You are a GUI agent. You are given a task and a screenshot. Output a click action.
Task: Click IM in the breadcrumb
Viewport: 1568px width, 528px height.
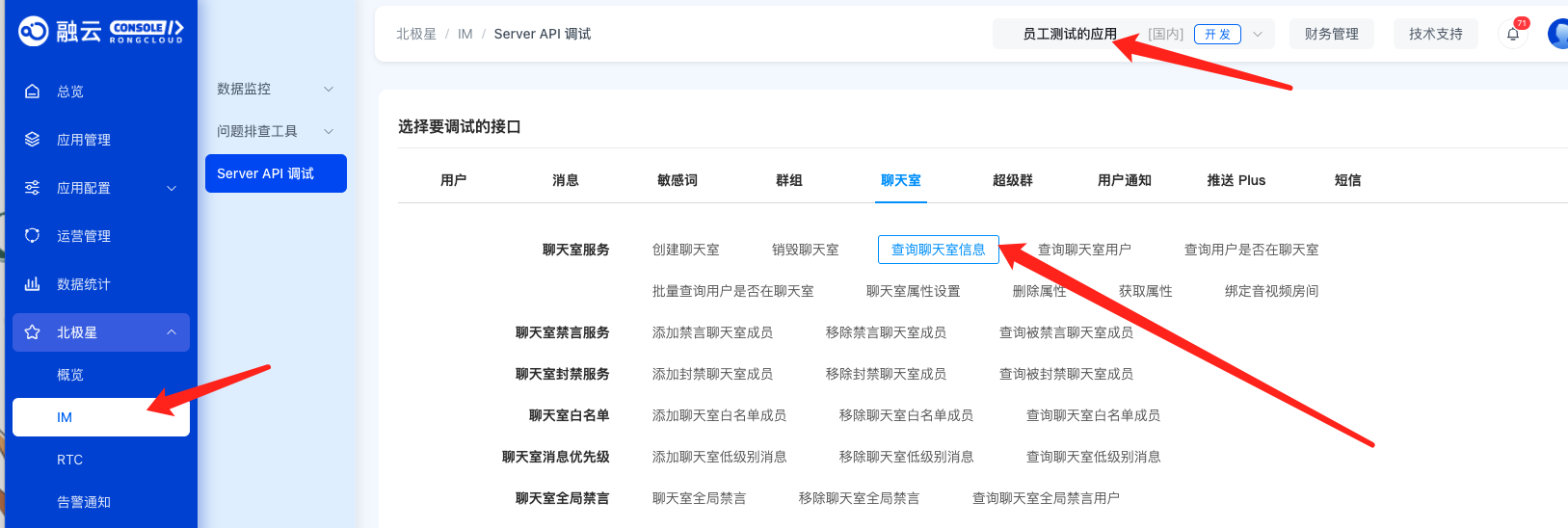pos(465,34)
